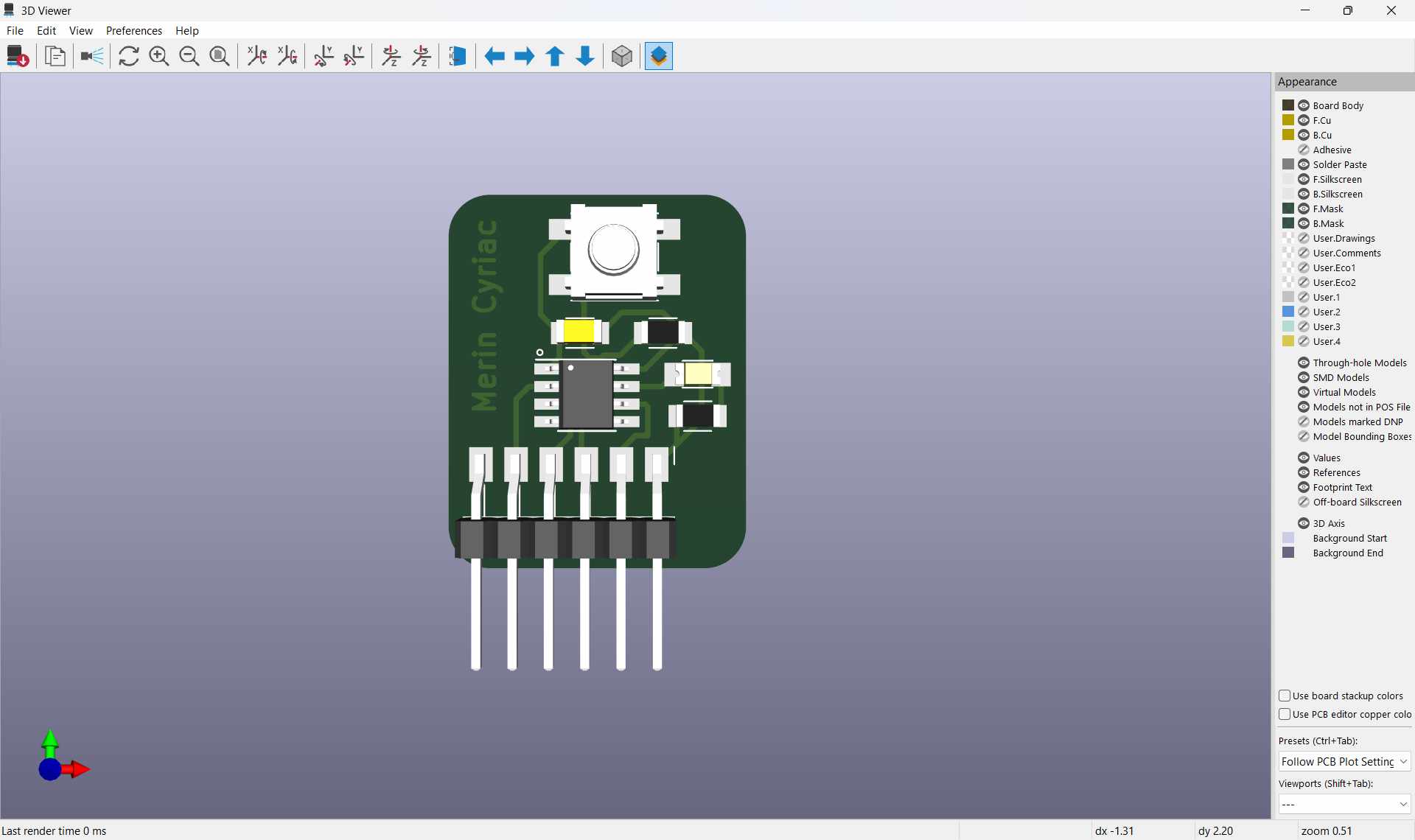Toggle orthographic projection mode
The image size is (1415, 840).
621,56
